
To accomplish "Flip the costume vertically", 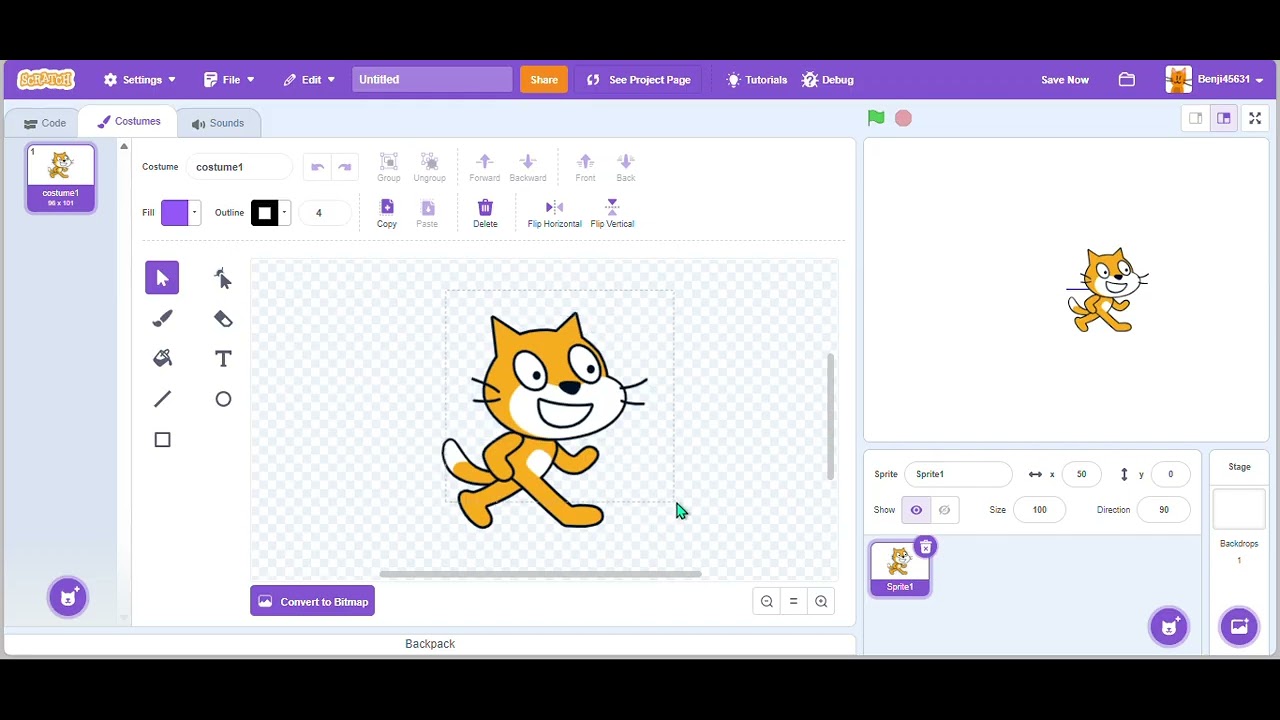I will pyautogui.click(x=612, y=213).
